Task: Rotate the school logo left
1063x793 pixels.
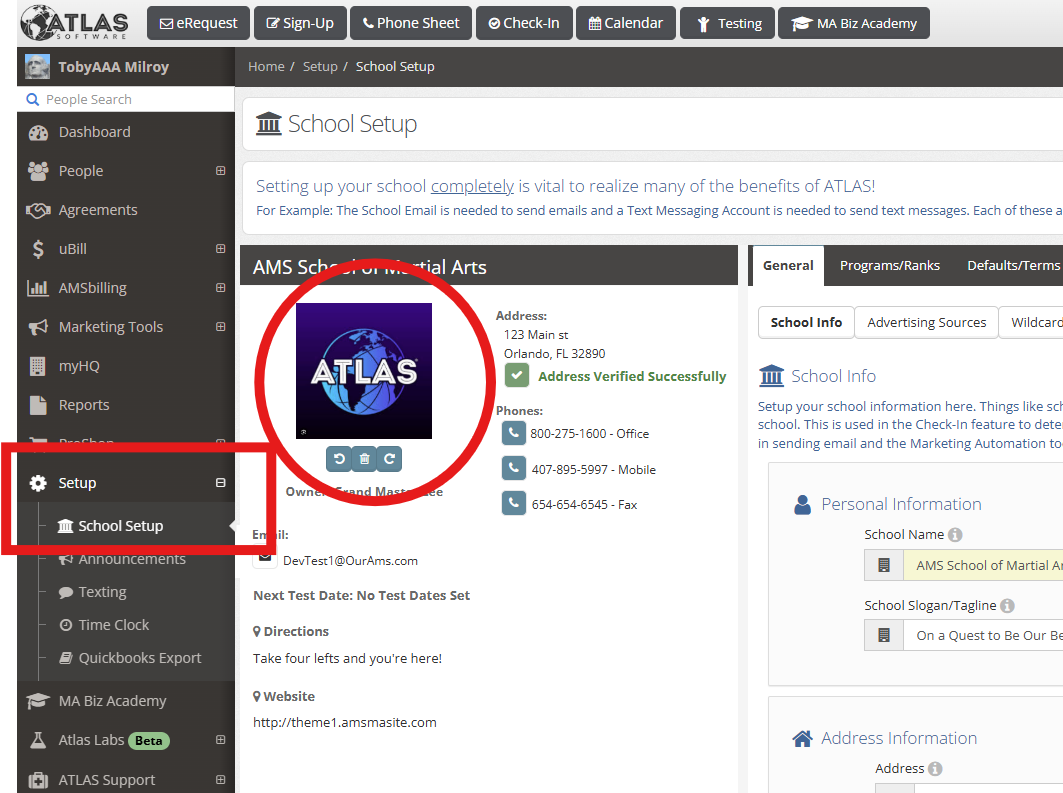Action: [x=339, y=458]
